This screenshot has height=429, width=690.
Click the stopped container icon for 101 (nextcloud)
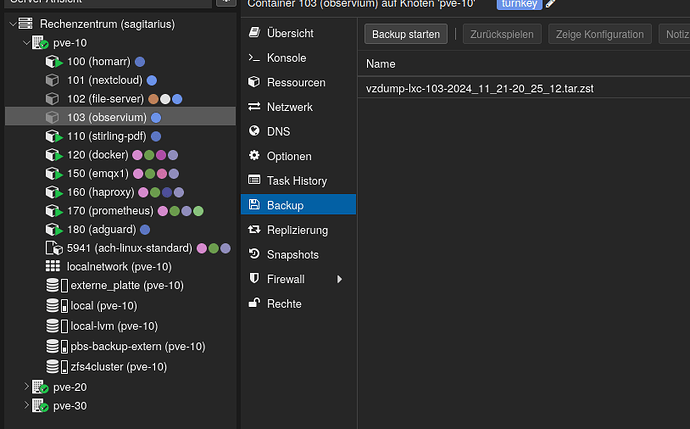[52, 80]
